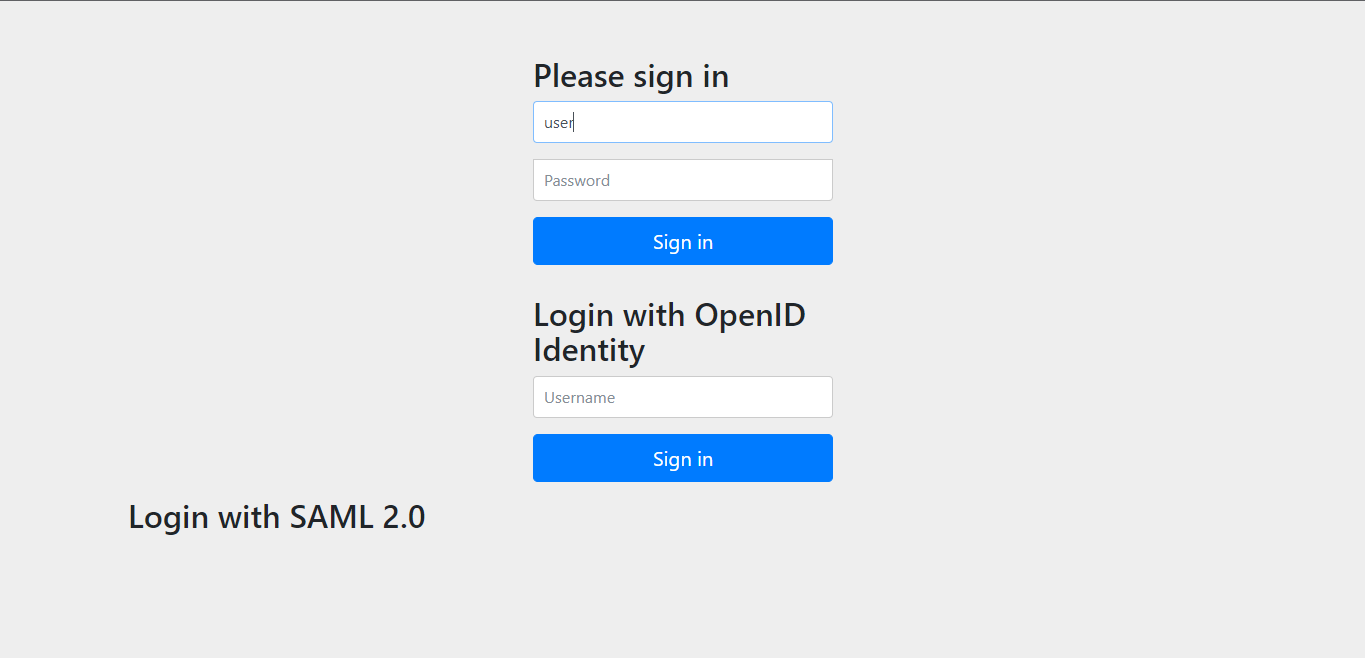The height and width of the screenshot is (658, 1365).
Task: Click the Username placeholder text in OpenID form
Action: 579,397
